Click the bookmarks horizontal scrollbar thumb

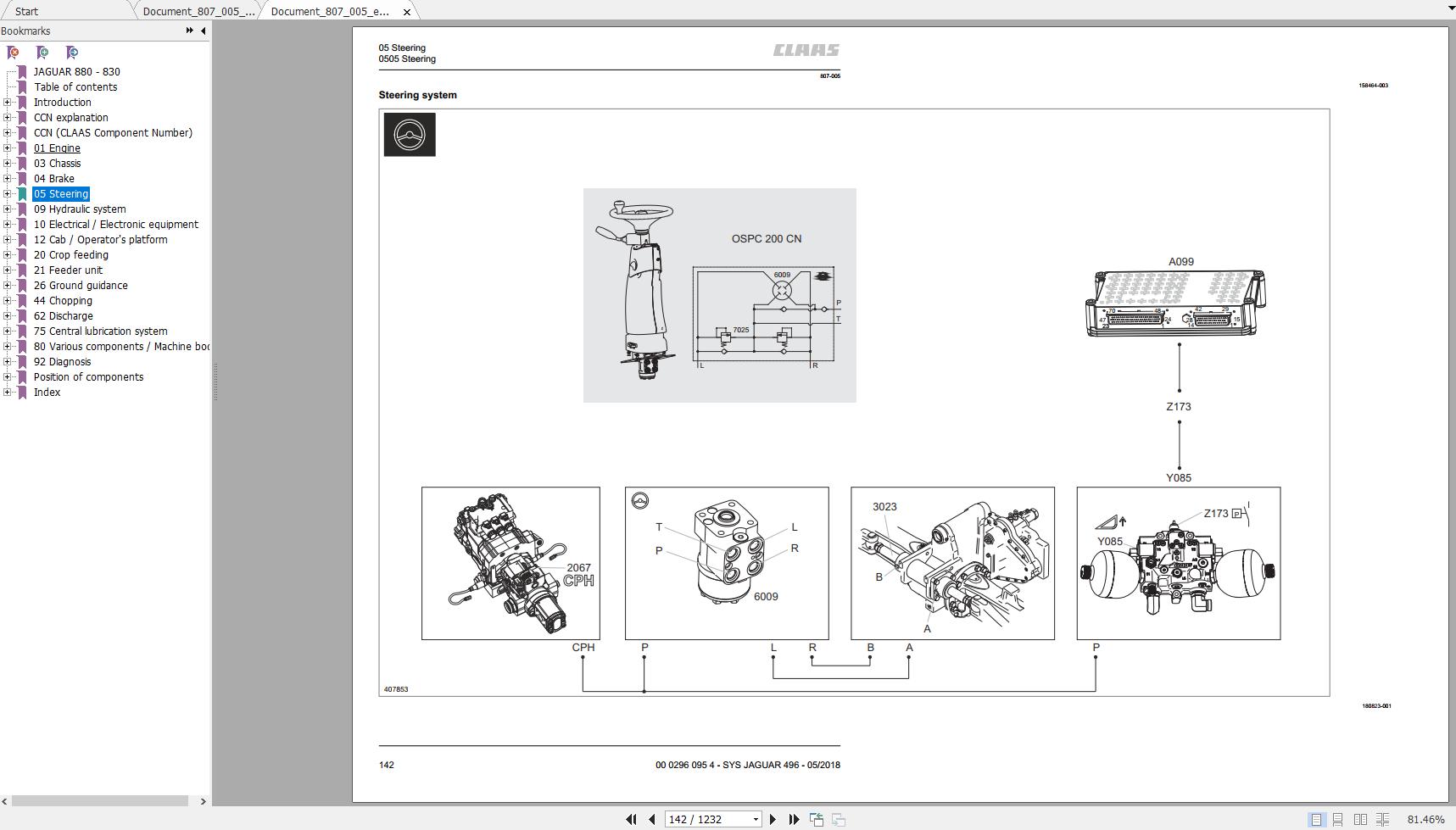(x=100, y=800)
